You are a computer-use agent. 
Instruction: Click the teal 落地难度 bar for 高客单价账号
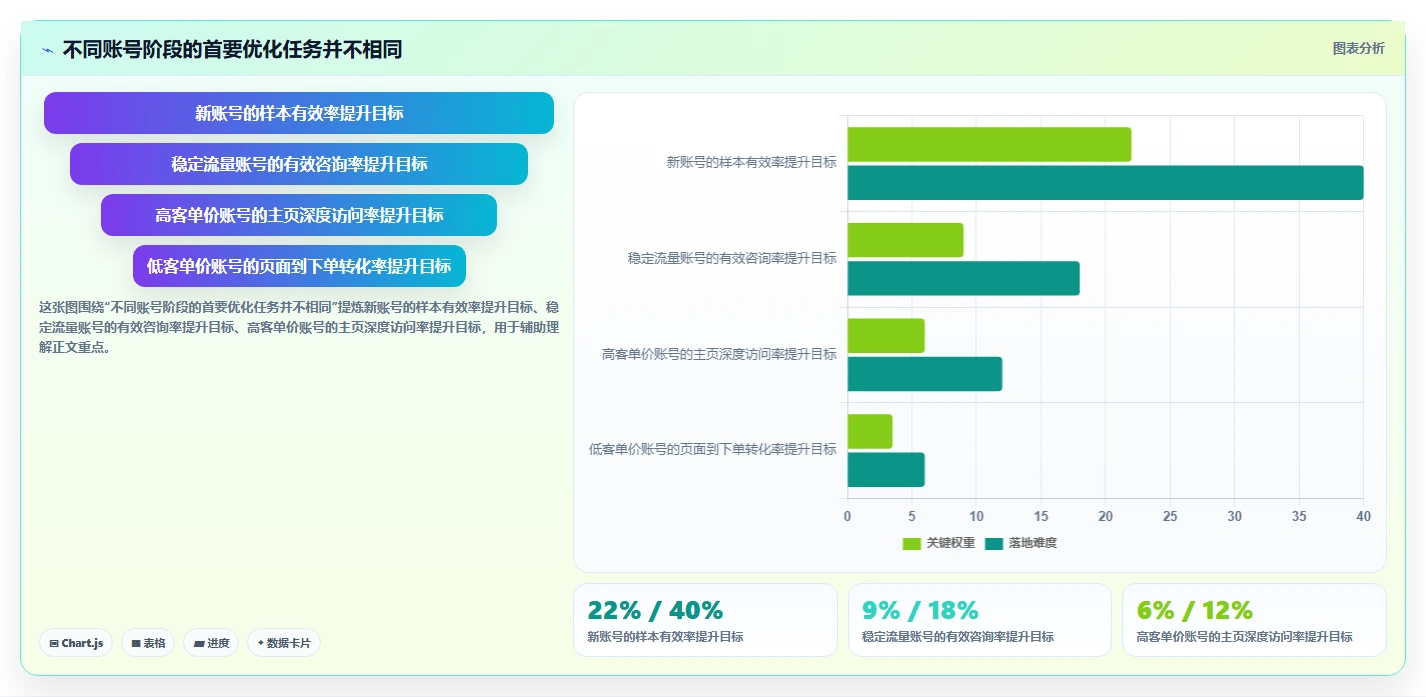tap(924, 374)
